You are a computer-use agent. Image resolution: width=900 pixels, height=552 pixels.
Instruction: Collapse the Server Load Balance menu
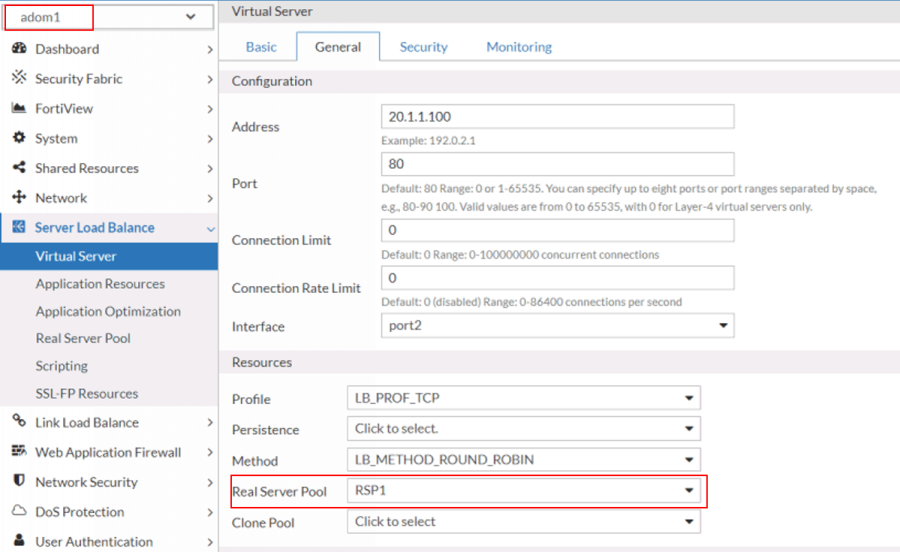(x=209, y=228)
